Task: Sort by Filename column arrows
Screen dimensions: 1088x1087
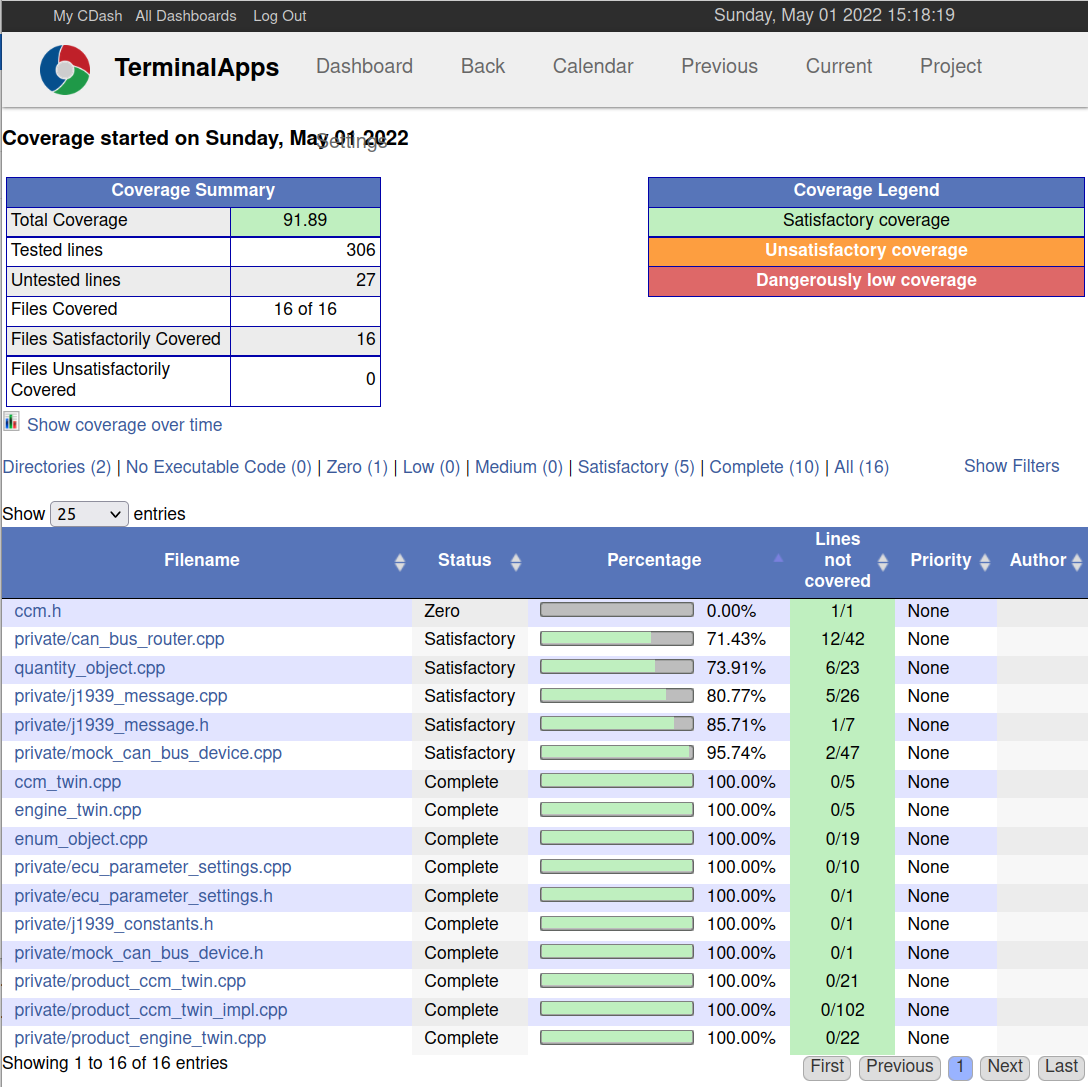Action: [400, 562]
